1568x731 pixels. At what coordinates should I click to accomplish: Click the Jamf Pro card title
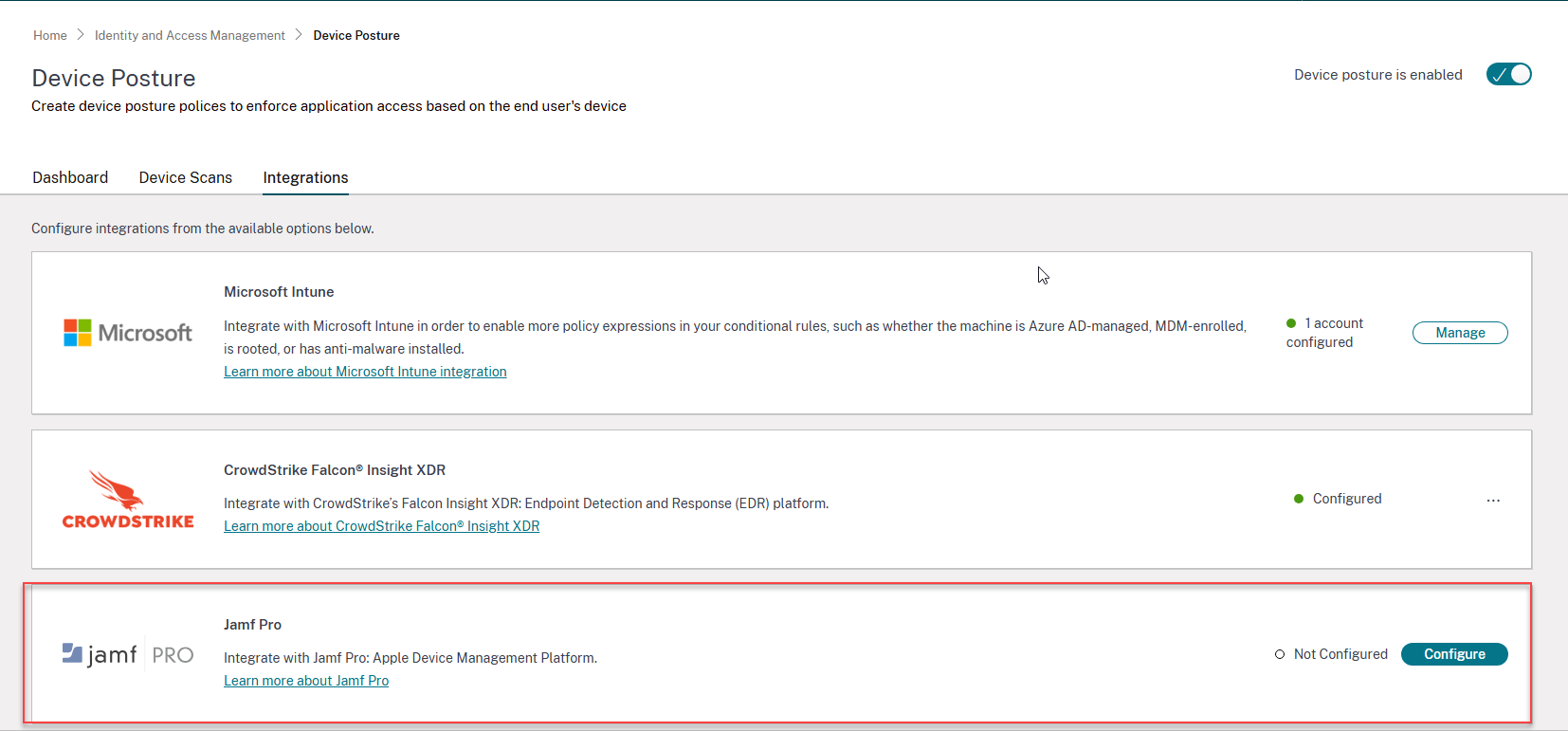pos(252,625)
